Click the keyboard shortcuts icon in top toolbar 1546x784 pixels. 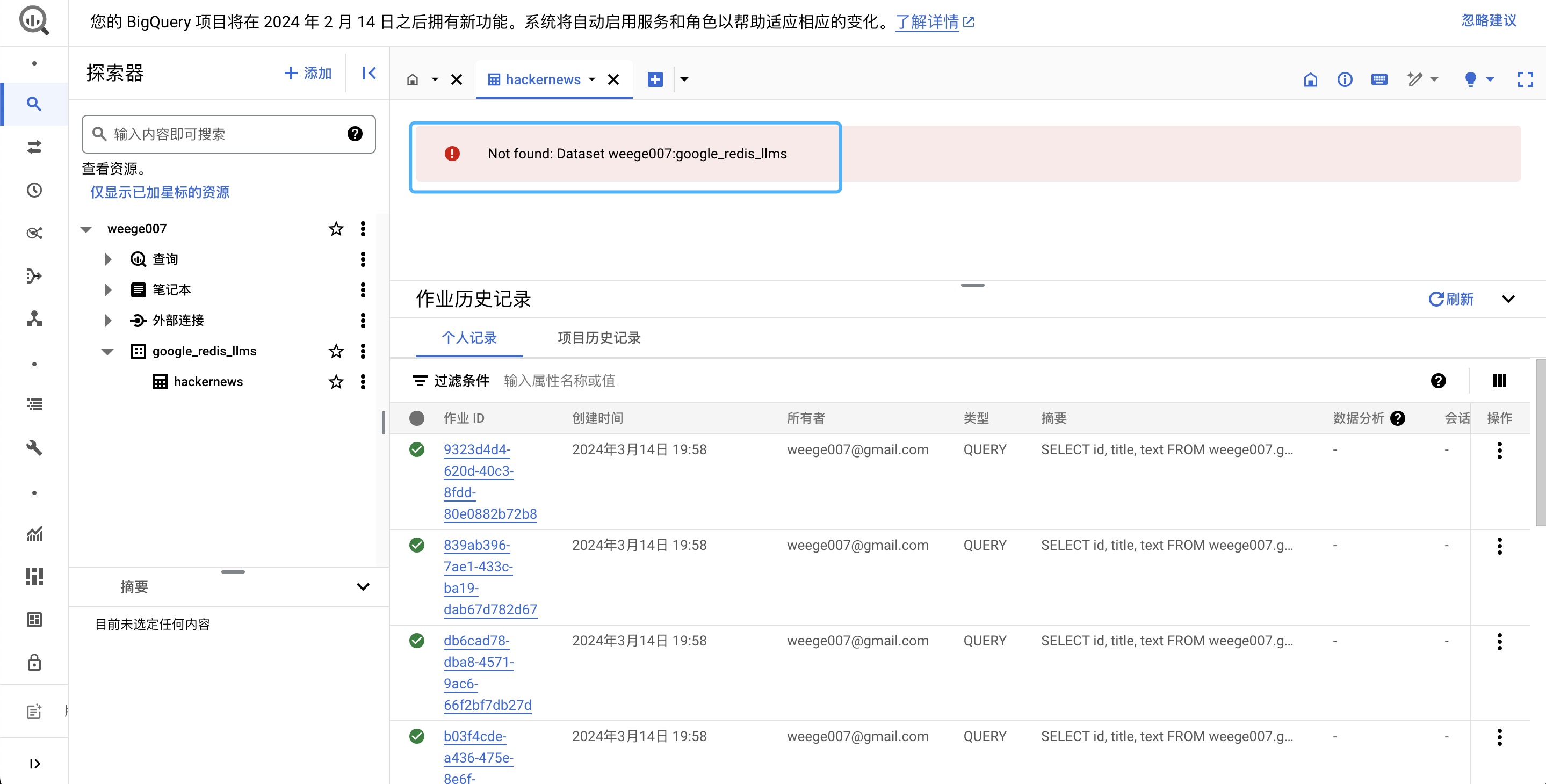pyautogui.click(x=1378, y=79)
